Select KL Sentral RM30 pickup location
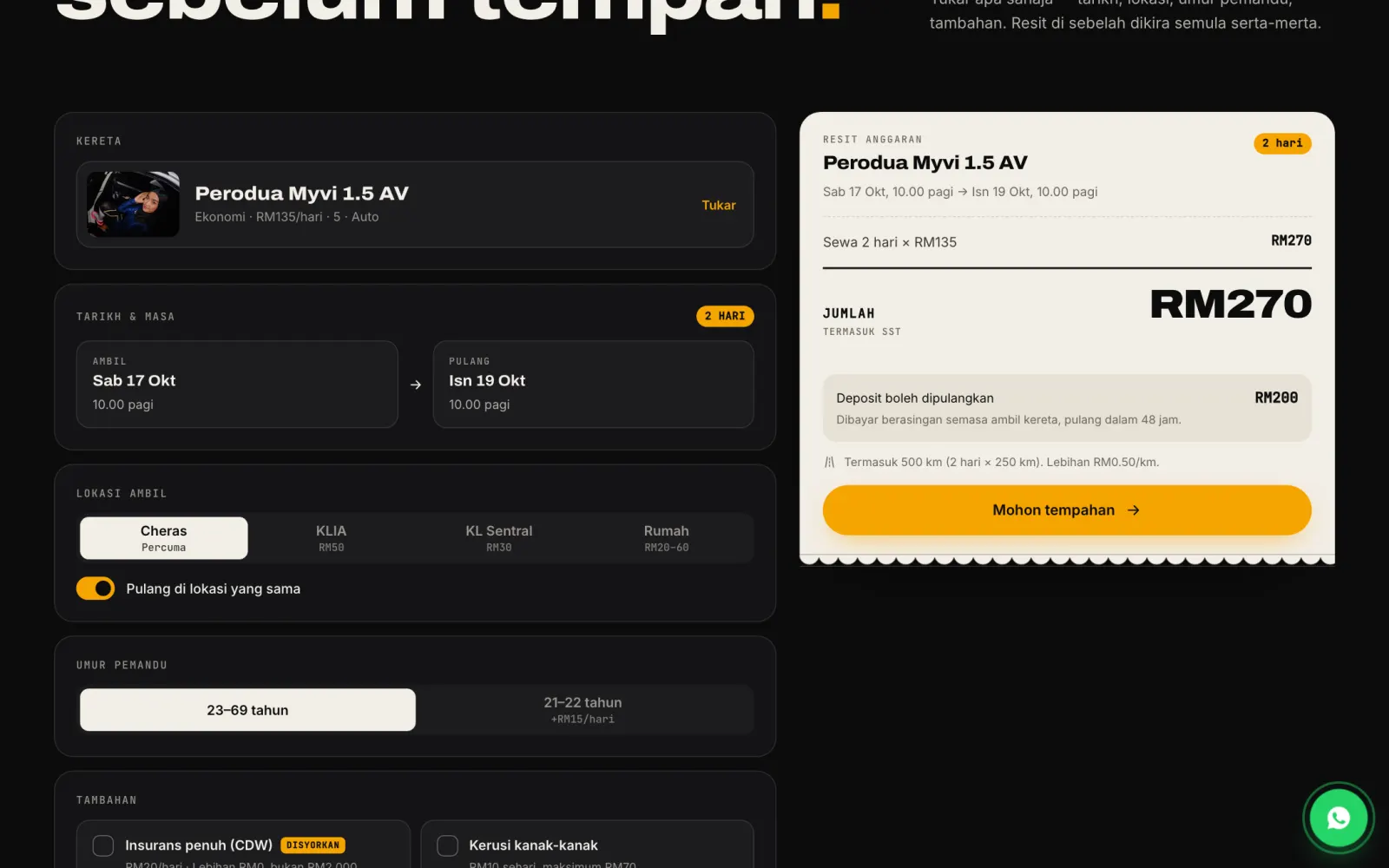Image resolution: width=1389 pixels, height=868 pixels. click(x=498, y=538)
